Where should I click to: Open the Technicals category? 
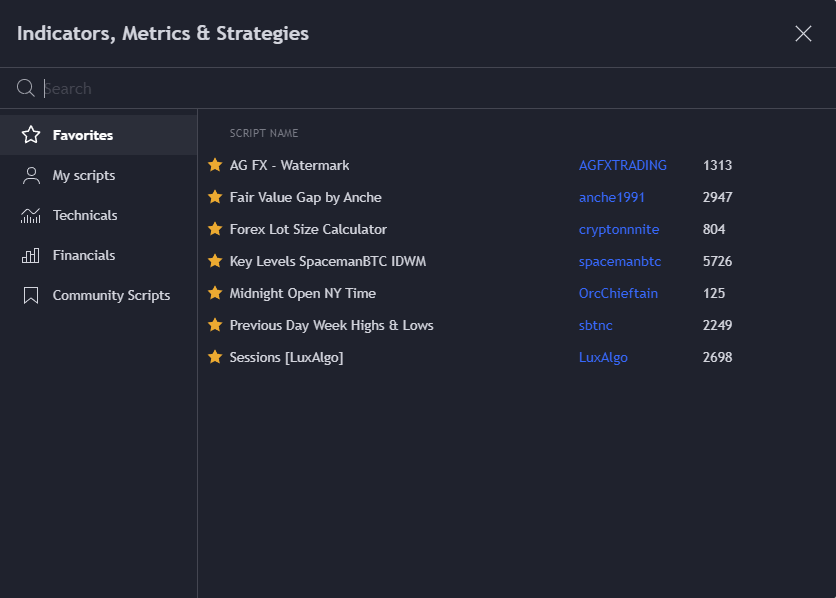[84, 215]
